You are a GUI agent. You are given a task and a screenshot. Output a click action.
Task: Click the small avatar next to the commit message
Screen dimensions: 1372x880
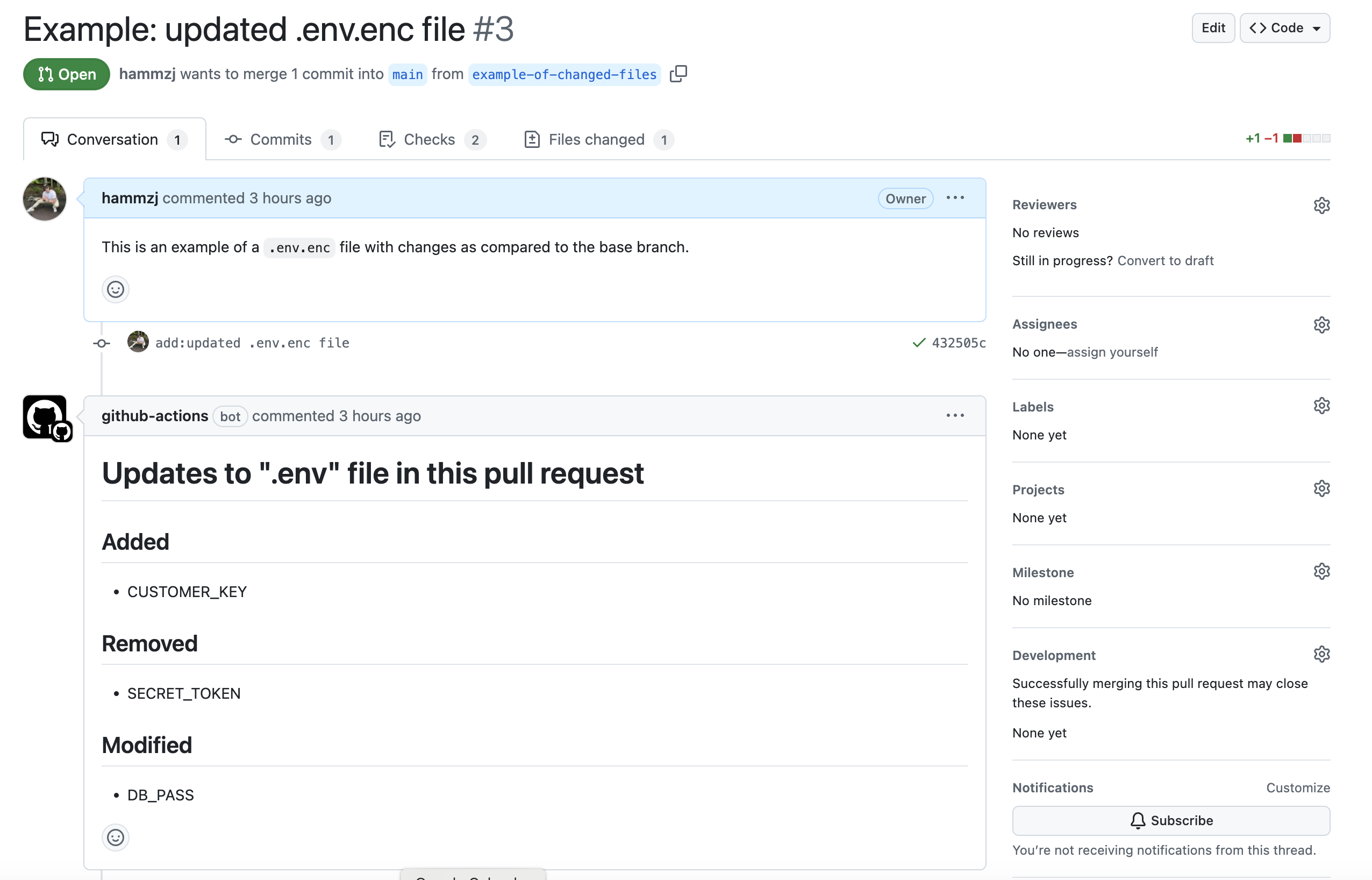(138, 342)
